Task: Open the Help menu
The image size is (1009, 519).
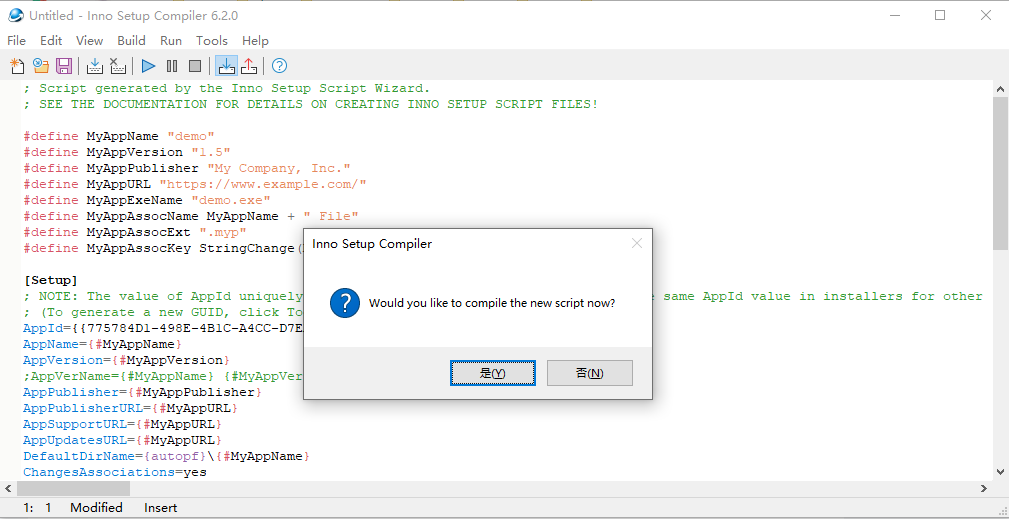Action: tap(255, 41)
